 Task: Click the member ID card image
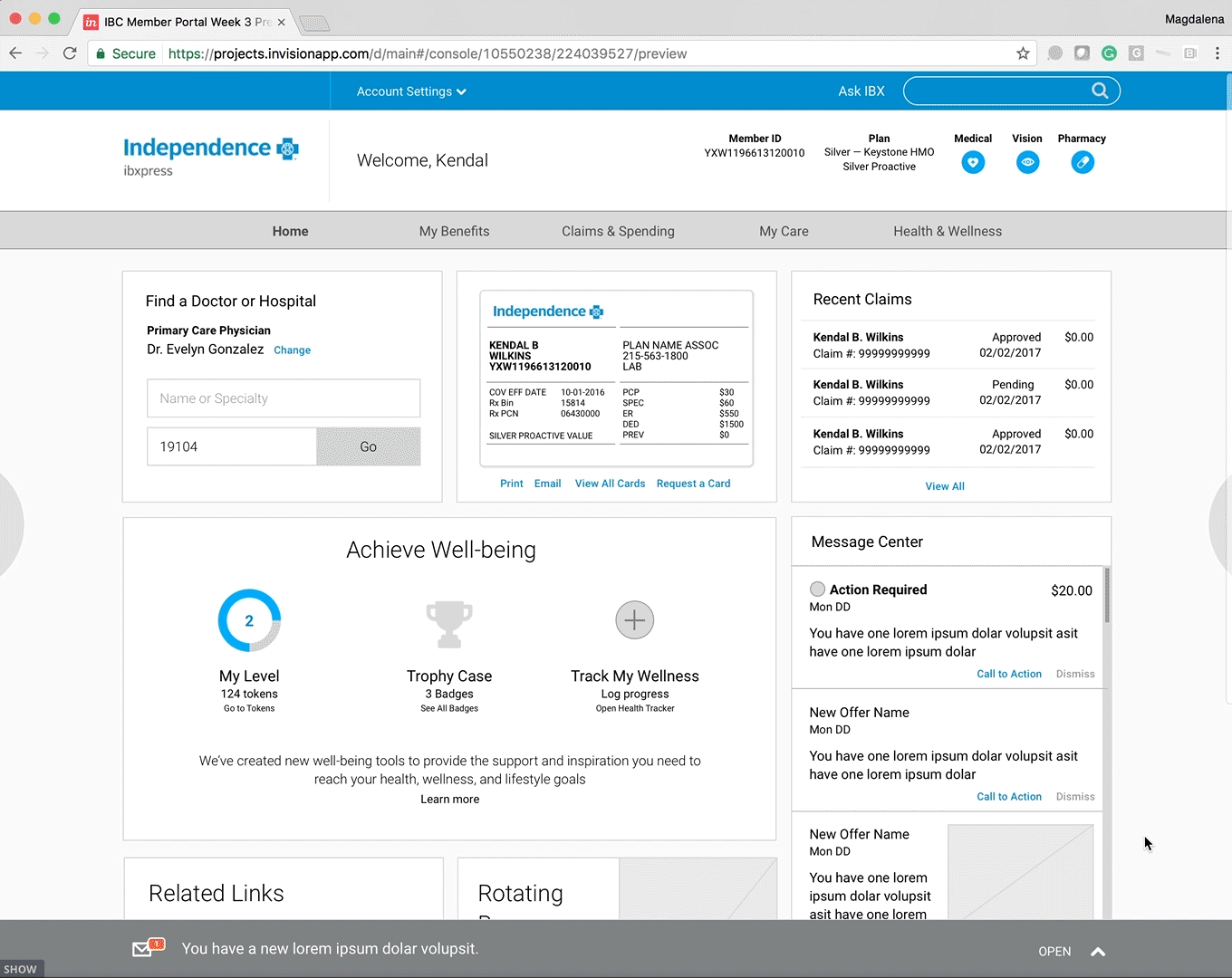616,379
